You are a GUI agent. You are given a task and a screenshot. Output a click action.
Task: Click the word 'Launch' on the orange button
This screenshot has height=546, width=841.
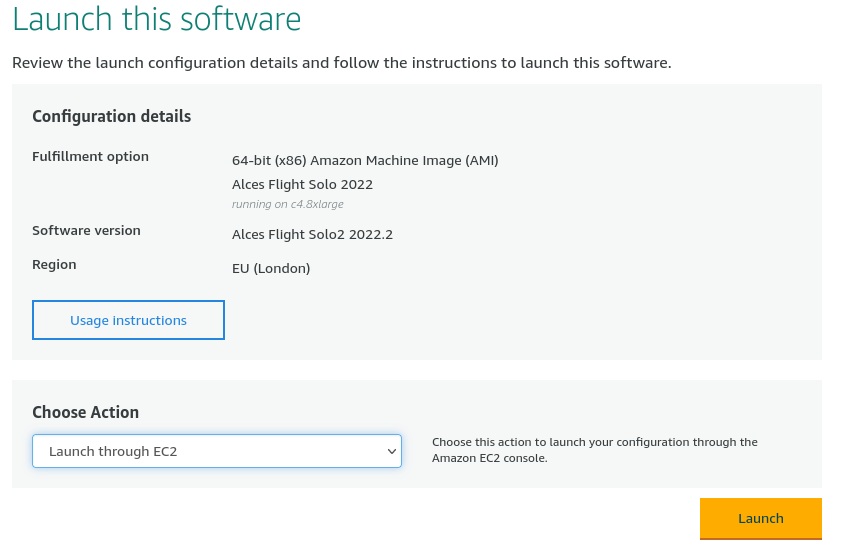click(761, 519)
